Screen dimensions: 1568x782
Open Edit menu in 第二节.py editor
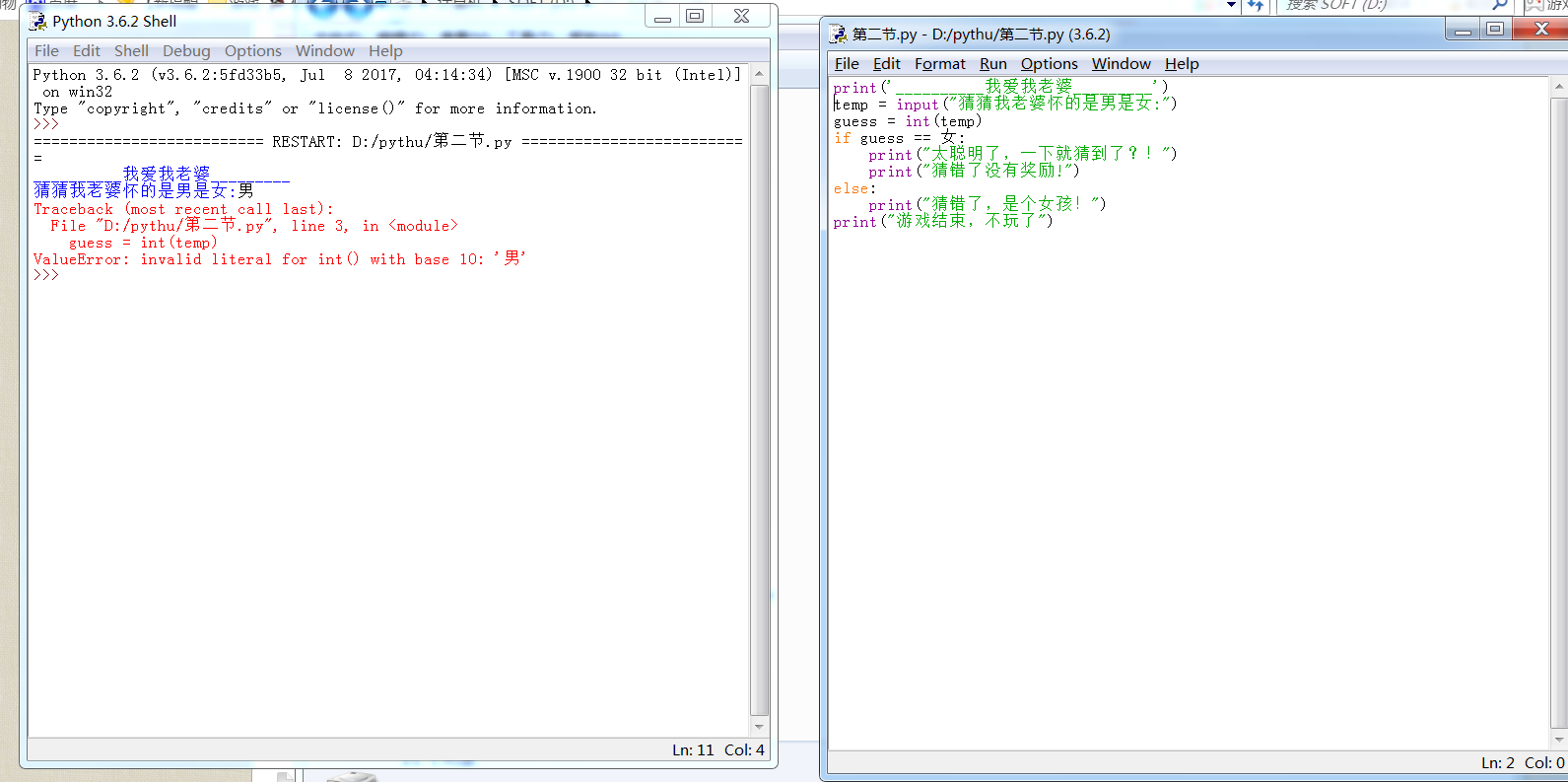pos(887,64)
